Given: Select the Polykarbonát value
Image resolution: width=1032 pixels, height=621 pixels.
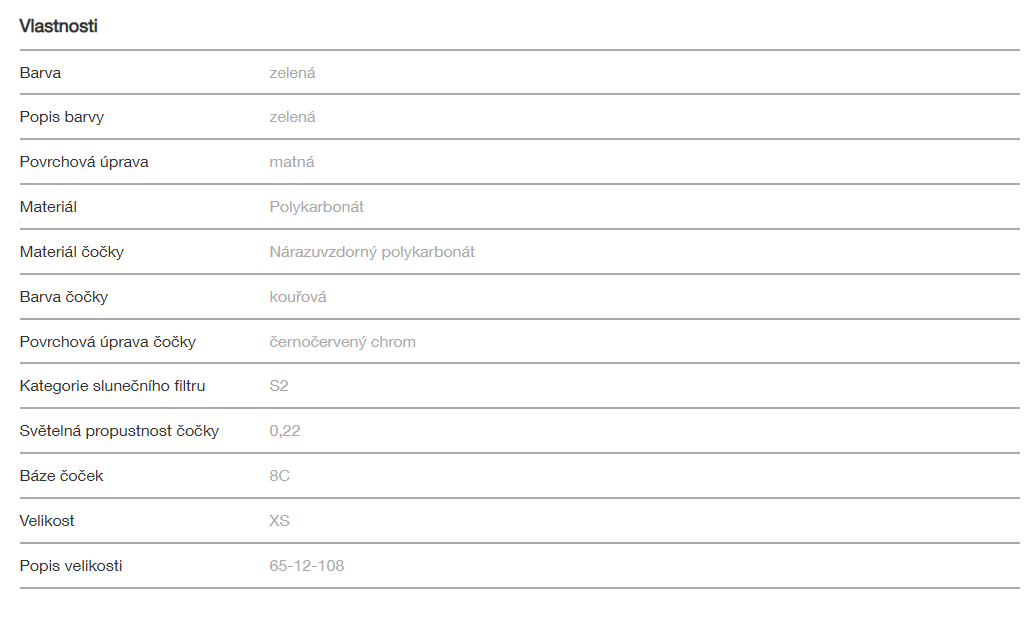Looking at the screenshot, I should [316, 207].
